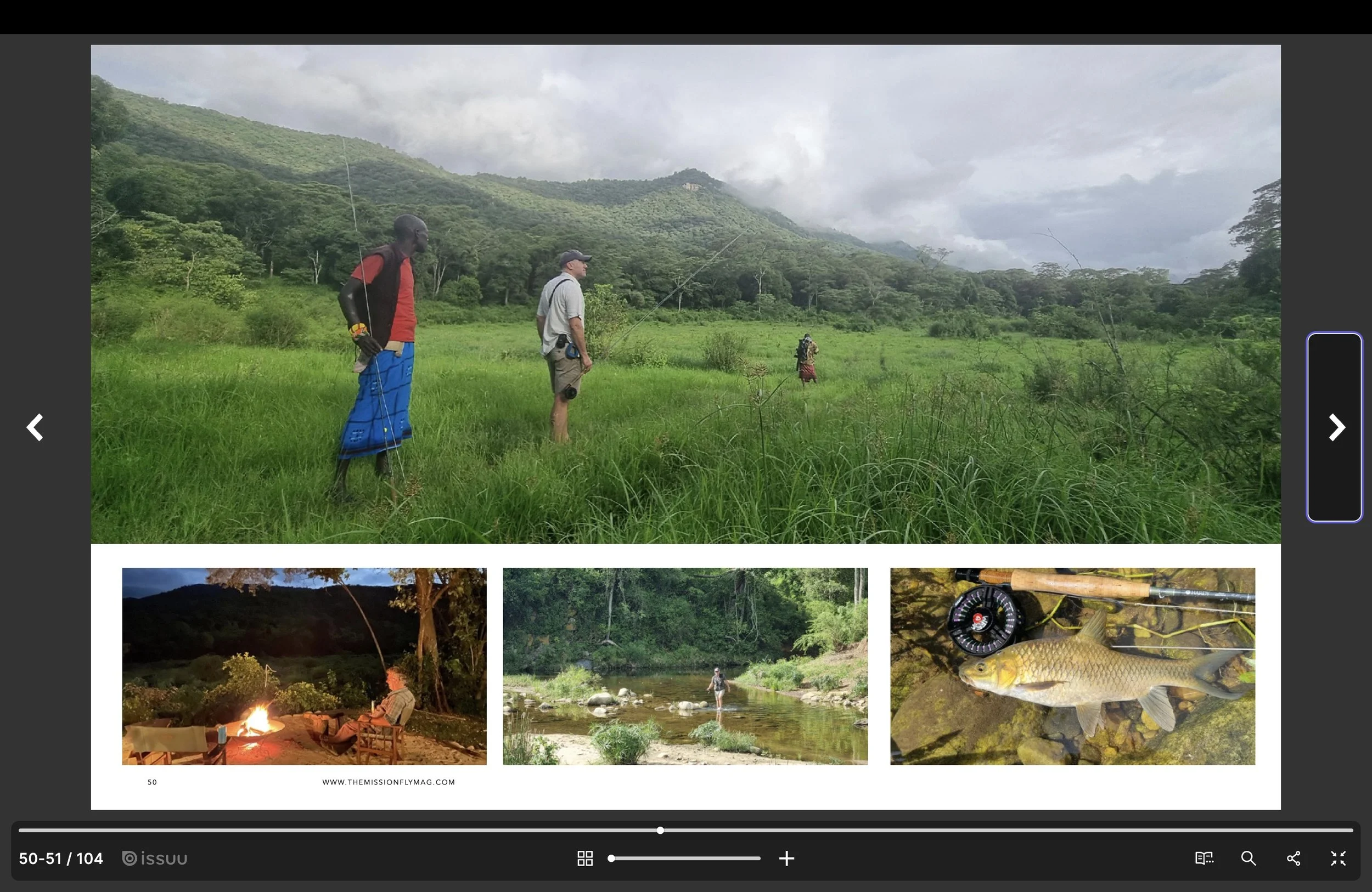
Task: Click the issuu logo
Action: click(155, 859)
